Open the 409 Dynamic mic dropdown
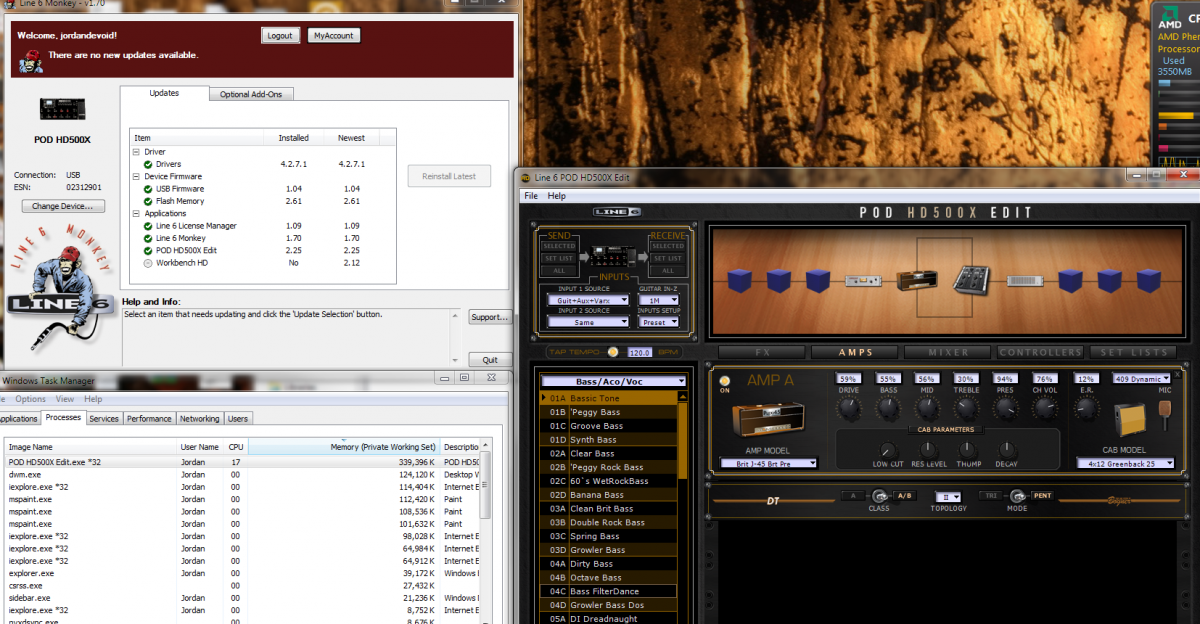This screenshot has height=624, width=1200. click(1142, 379)
